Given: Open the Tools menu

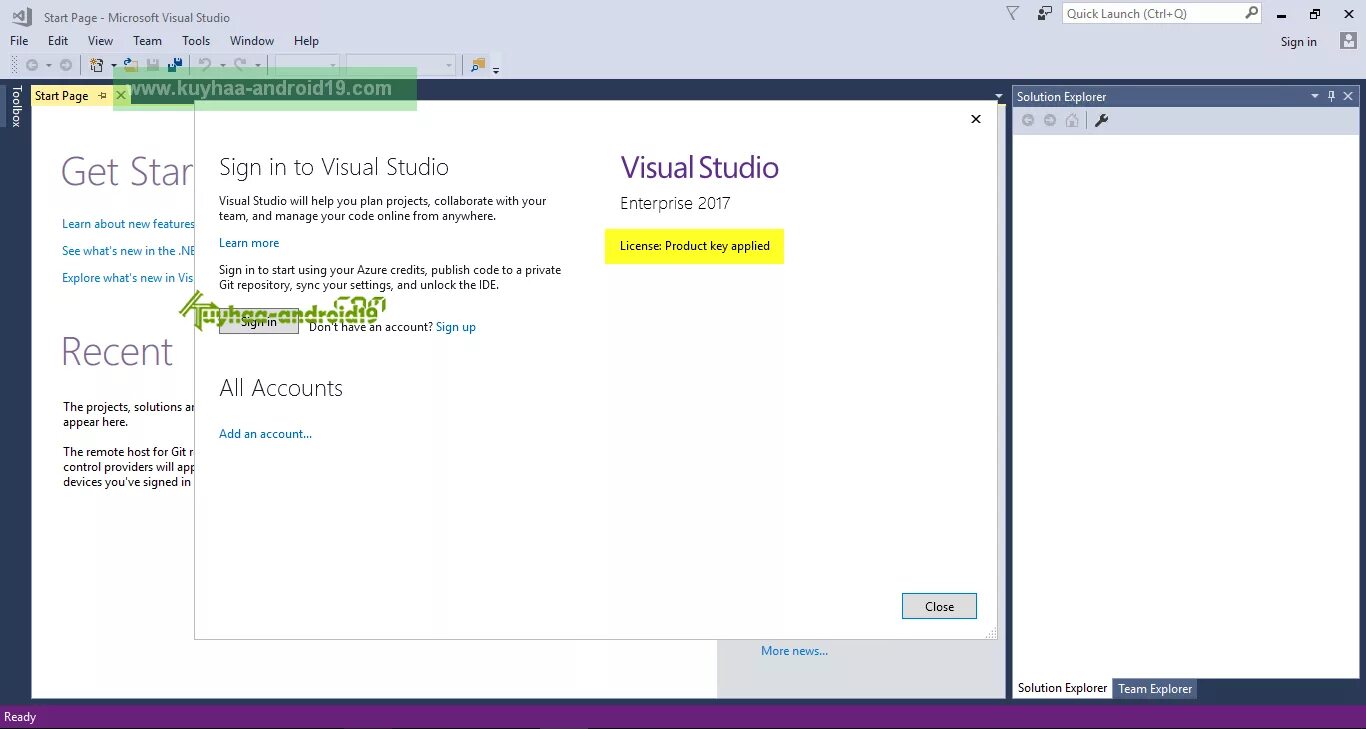Looking at the screenshot, I should 196,41.
